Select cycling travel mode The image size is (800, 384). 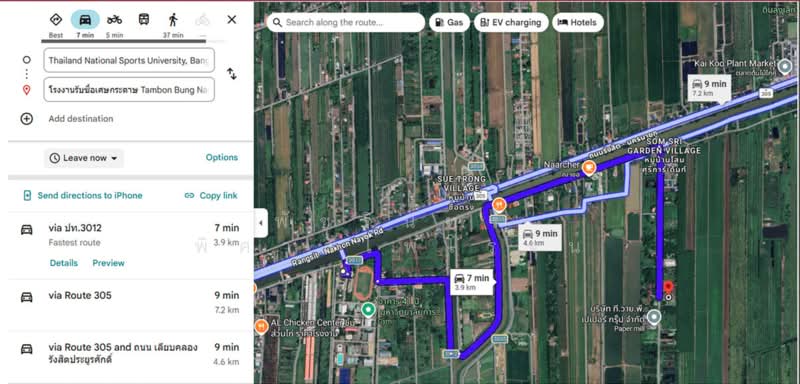[203, 20]
